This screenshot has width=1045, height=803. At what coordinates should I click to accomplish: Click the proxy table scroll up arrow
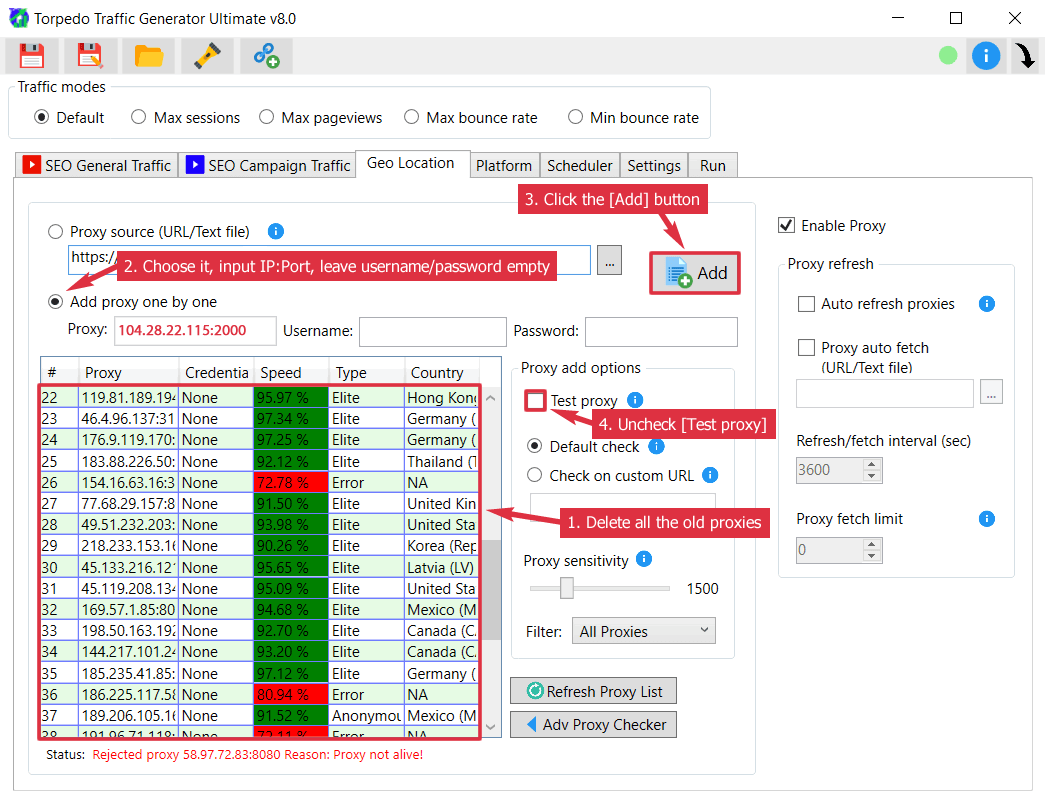[491, 398]
